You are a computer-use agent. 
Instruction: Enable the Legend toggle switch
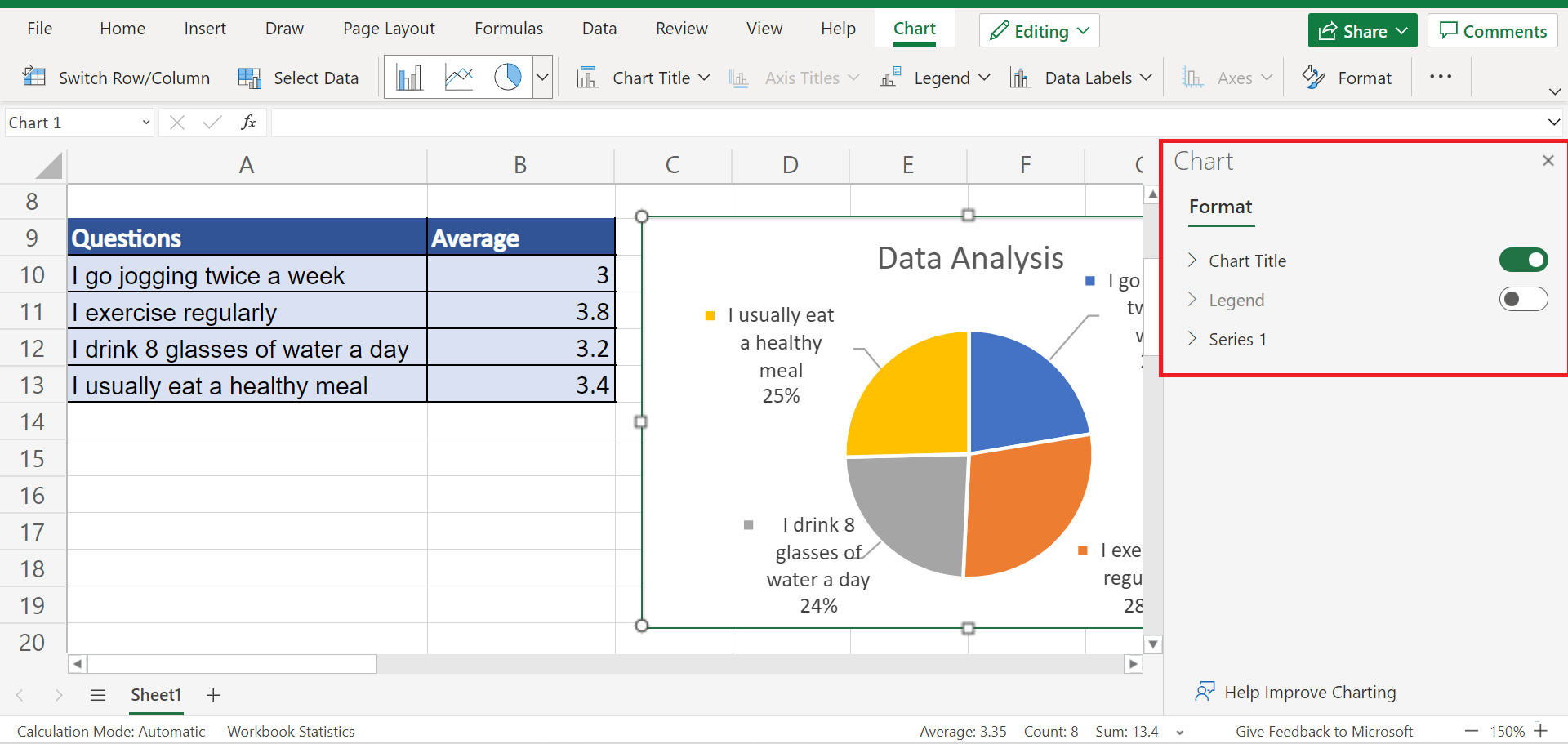[1523, 300]
